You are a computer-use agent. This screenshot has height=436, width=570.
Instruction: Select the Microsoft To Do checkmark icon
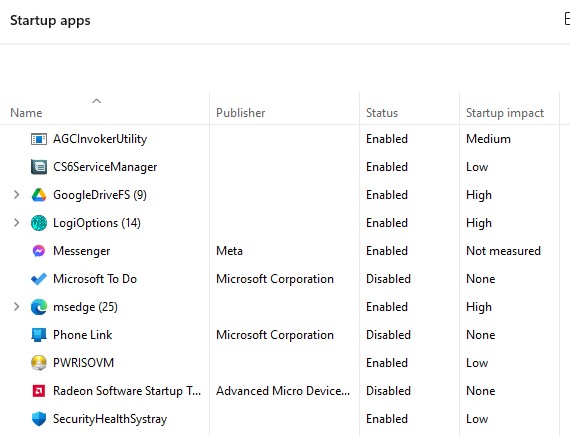39,279
